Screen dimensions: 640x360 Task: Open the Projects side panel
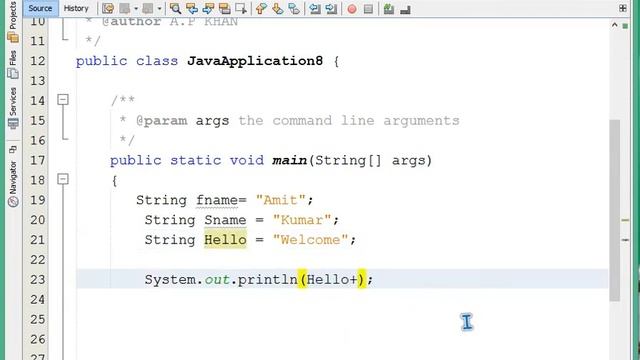pyautogui.click(x=13, y=22)
